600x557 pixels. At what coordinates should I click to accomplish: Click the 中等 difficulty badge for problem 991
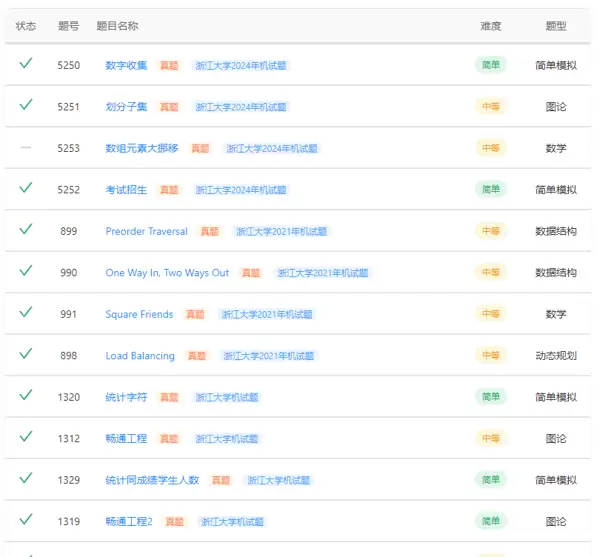(x=491, y=314)
